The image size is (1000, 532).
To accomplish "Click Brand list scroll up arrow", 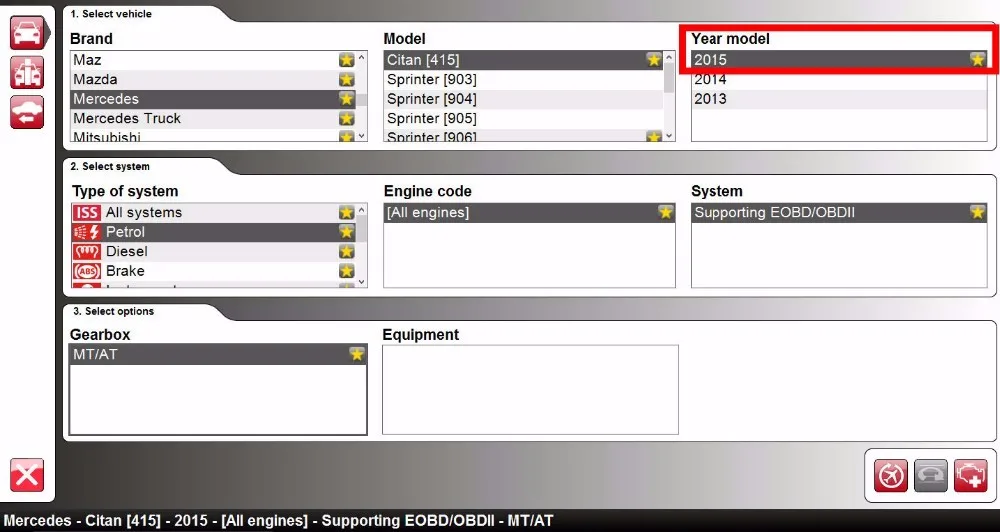I will click(x=362, y=57).
